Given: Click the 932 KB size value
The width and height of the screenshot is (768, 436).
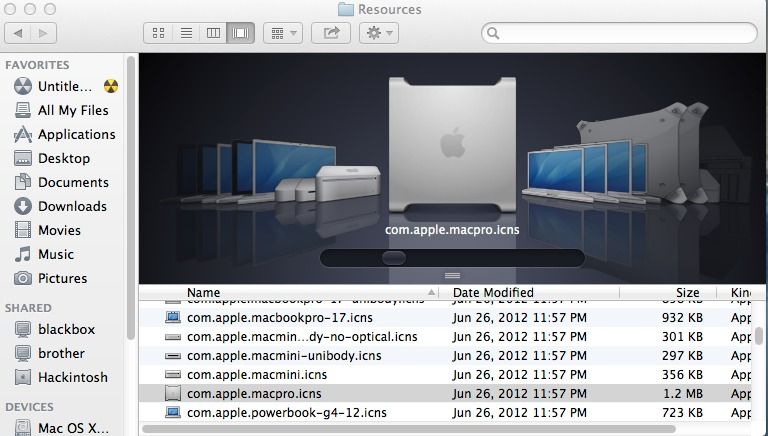Looking at the screenshot, I should [682, 317].
